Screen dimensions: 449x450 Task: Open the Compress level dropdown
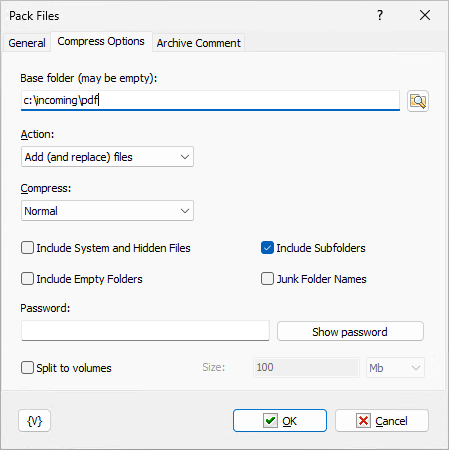(x=107, y=211)
